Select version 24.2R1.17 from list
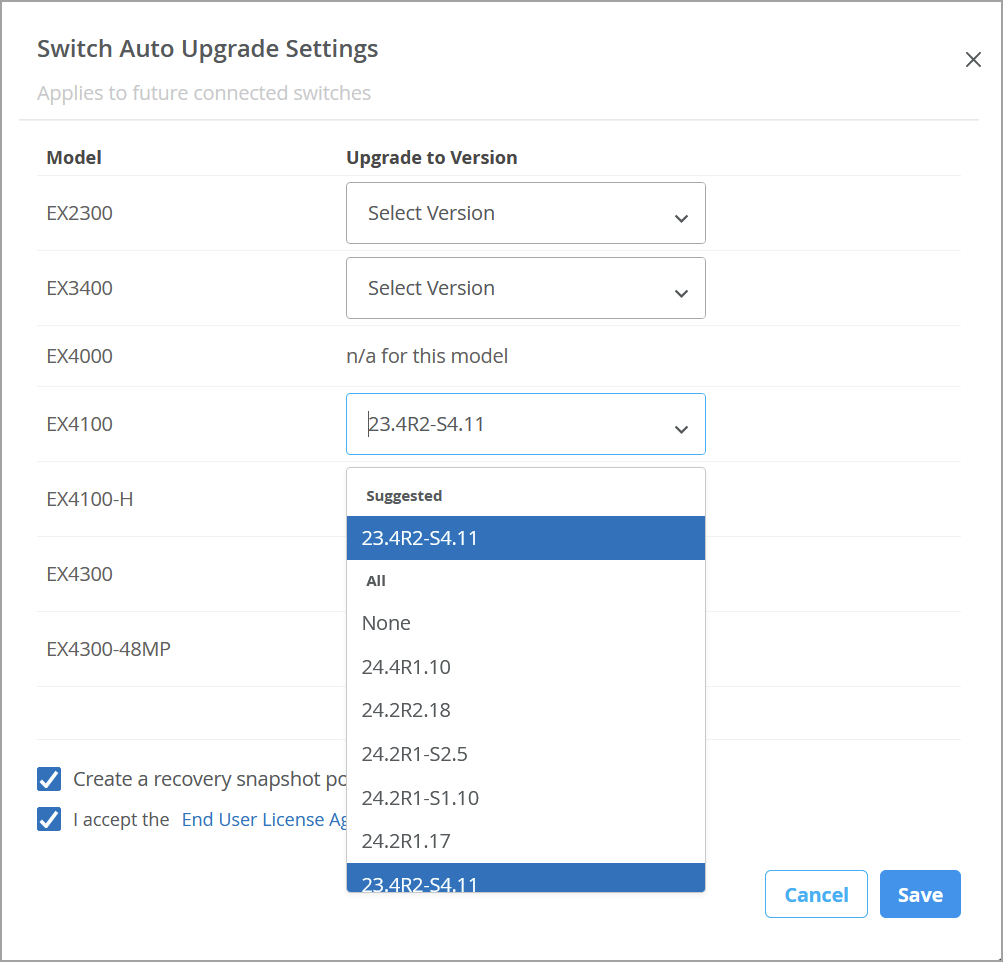 click(525, 841)
